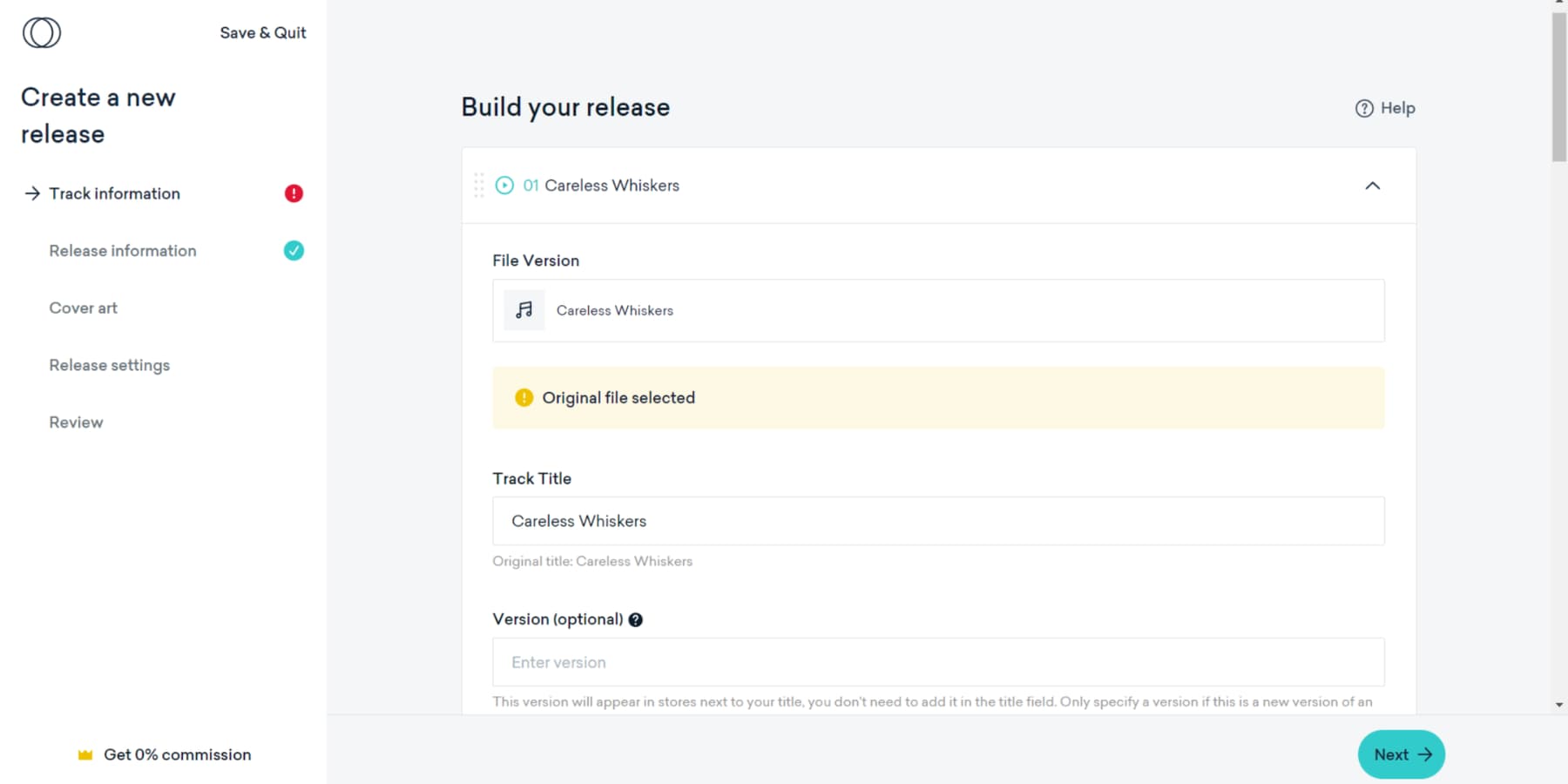Collapse the Careless Whiskers track card
The image size is (1568, 784).
point(1373,186)
